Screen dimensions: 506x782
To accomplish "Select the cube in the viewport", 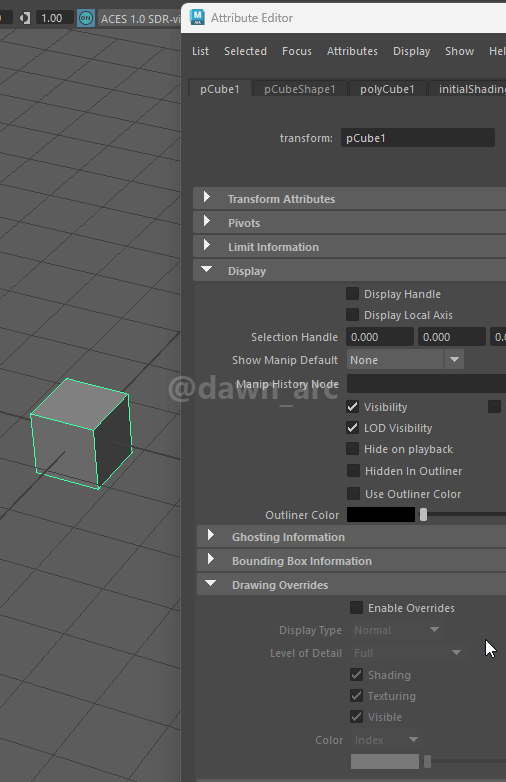I will pyautogui.click(x=81, y=433).
